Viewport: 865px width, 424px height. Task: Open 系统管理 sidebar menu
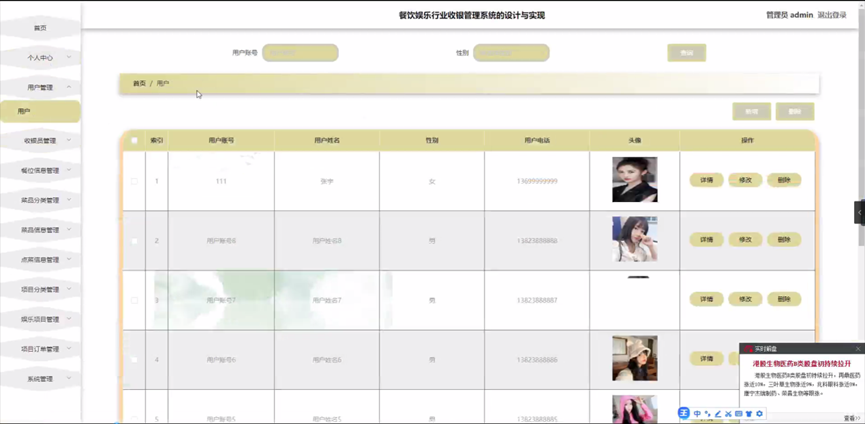[40, 379]
